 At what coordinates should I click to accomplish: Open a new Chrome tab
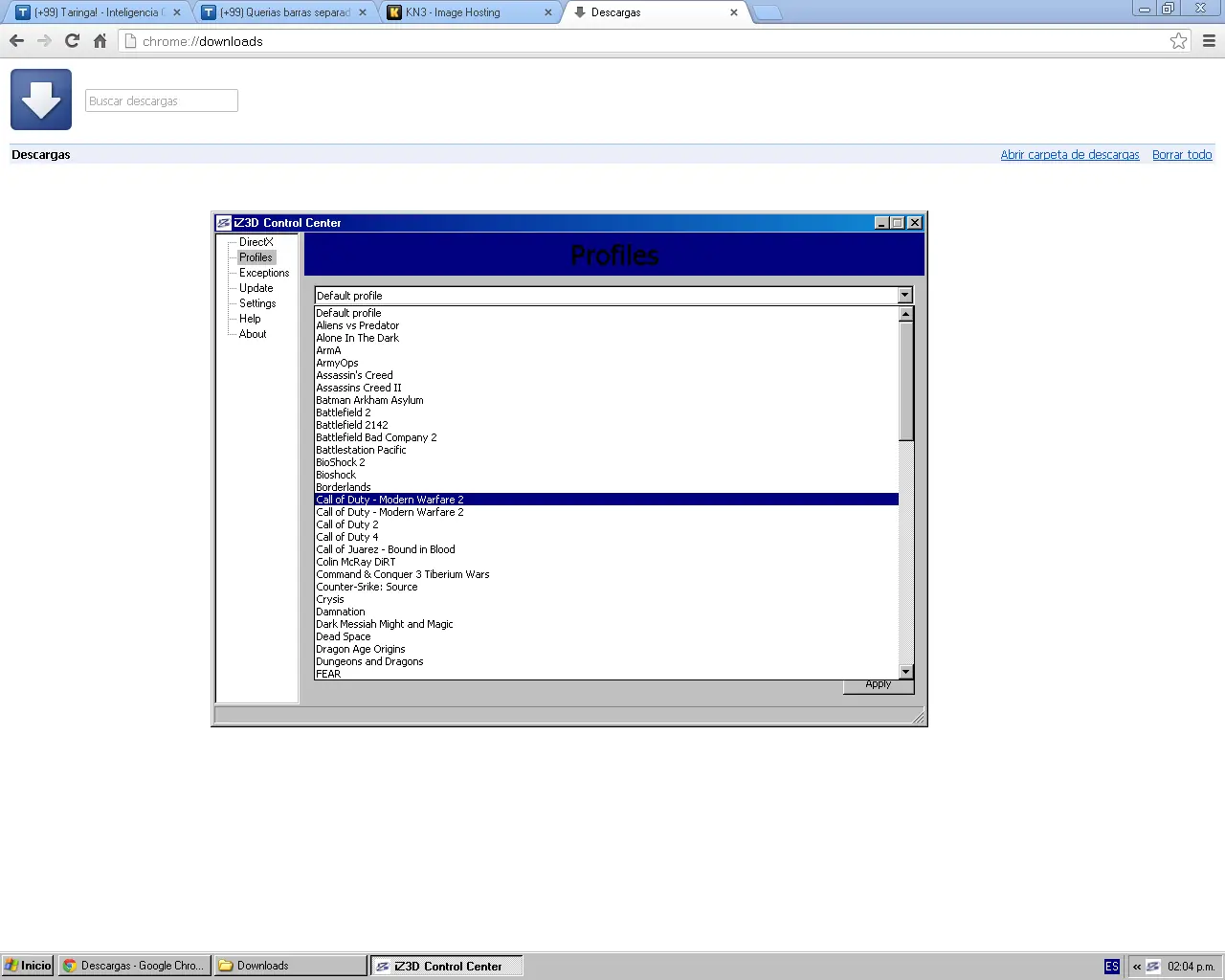pos(768,12)
